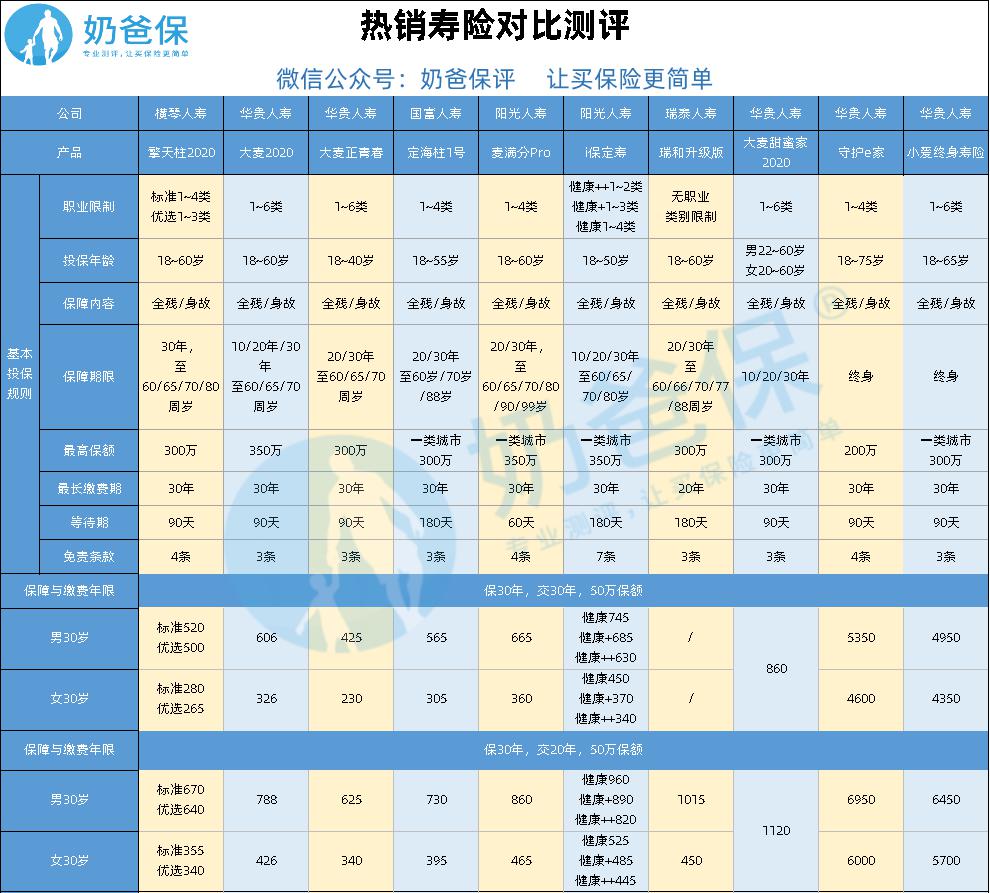
Task: Select the product cell 大麦甜蜜家2020
Action: point(776,153)
